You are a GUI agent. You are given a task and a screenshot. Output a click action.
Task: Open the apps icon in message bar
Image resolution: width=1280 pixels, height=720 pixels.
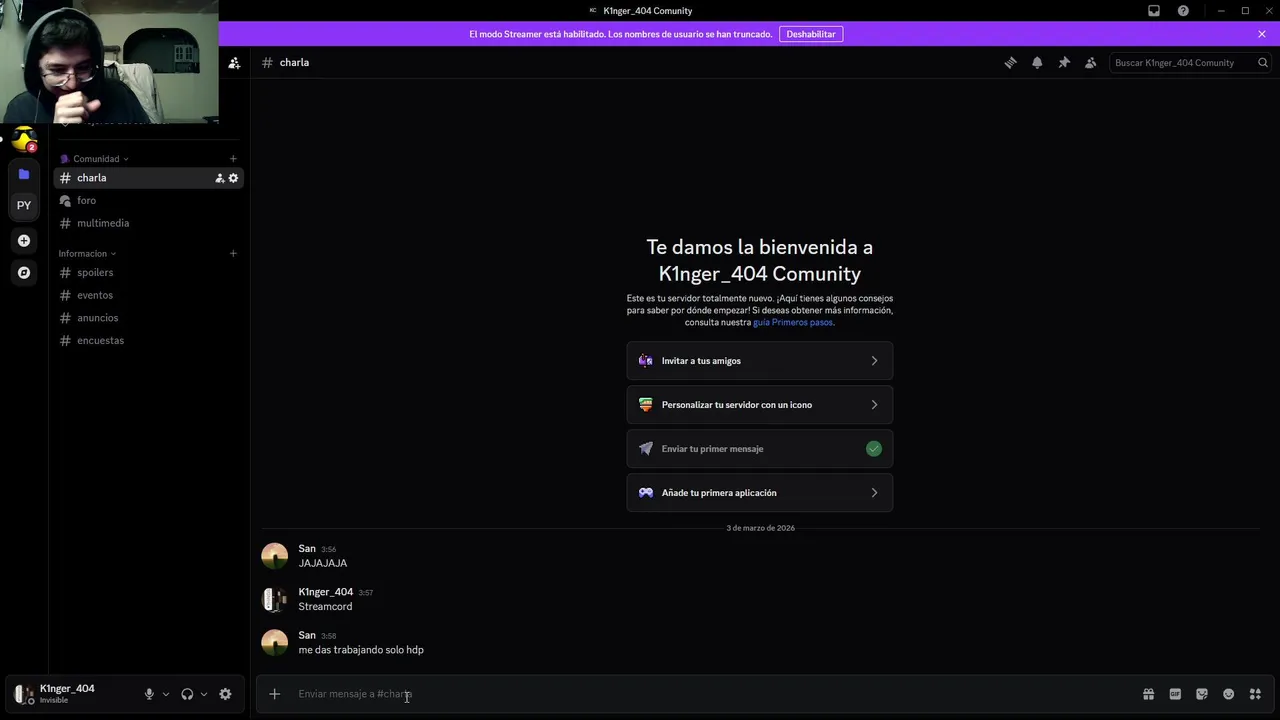(x=1255, y=694)
